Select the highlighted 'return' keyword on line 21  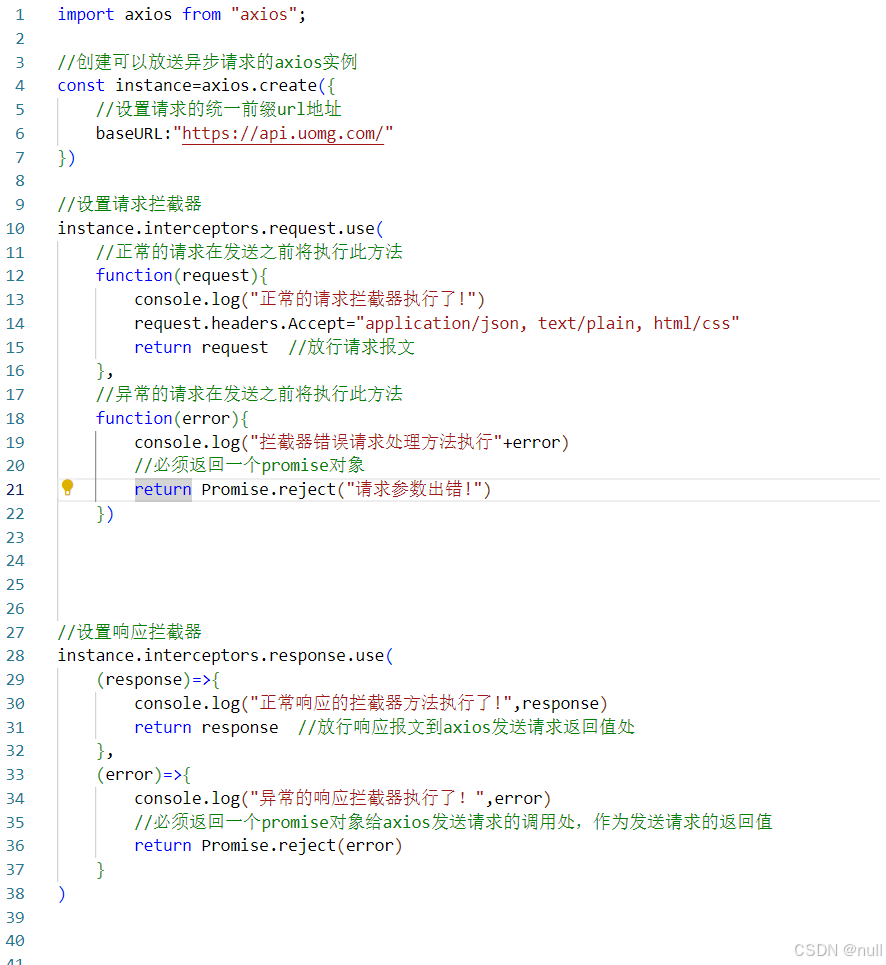click(x=163, y=490)
